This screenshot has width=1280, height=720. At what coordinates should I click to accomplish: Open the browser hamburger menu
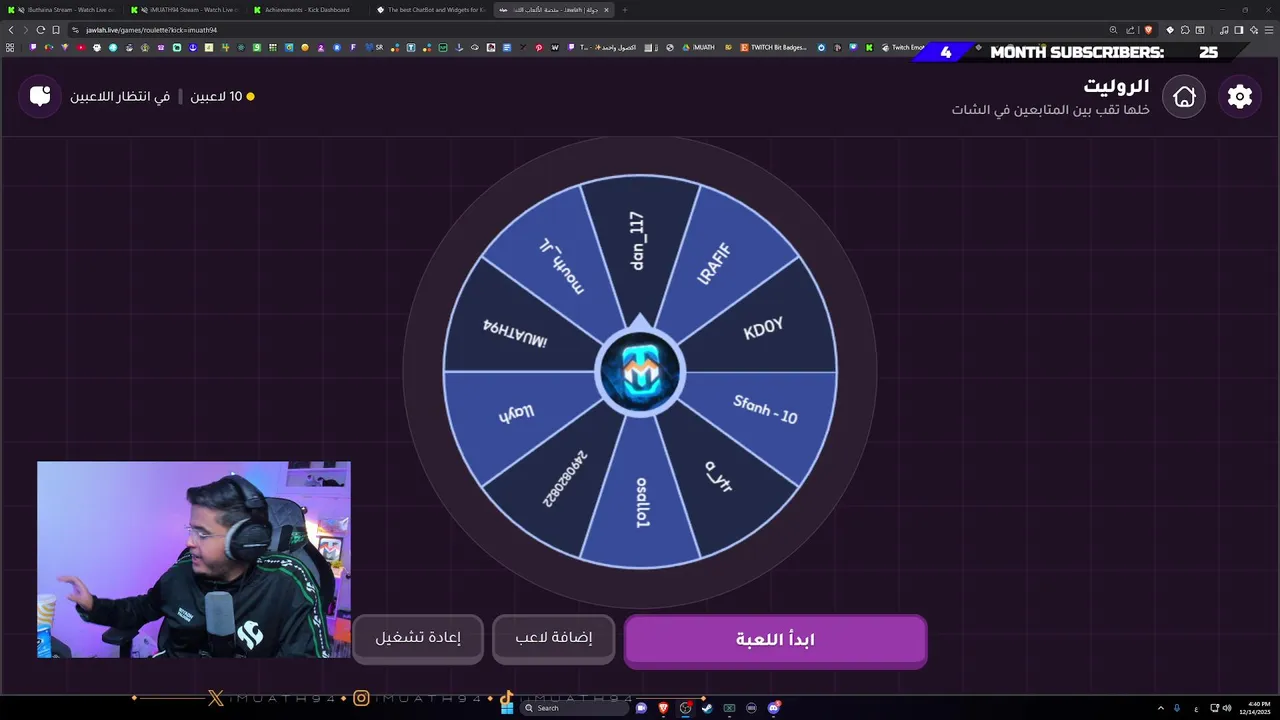(1268, 30)
